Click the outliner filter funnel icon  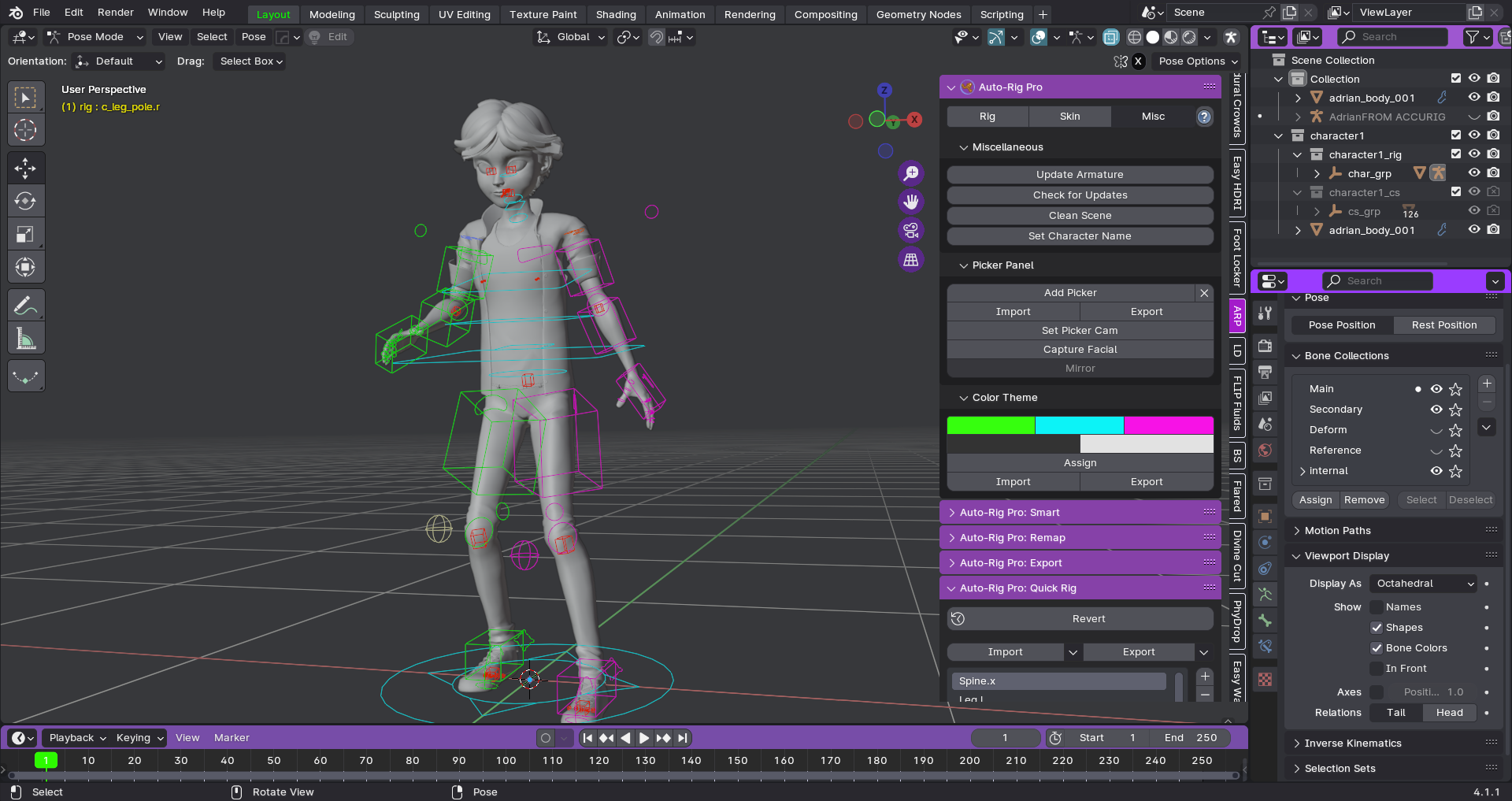[x=1471, y=37]
